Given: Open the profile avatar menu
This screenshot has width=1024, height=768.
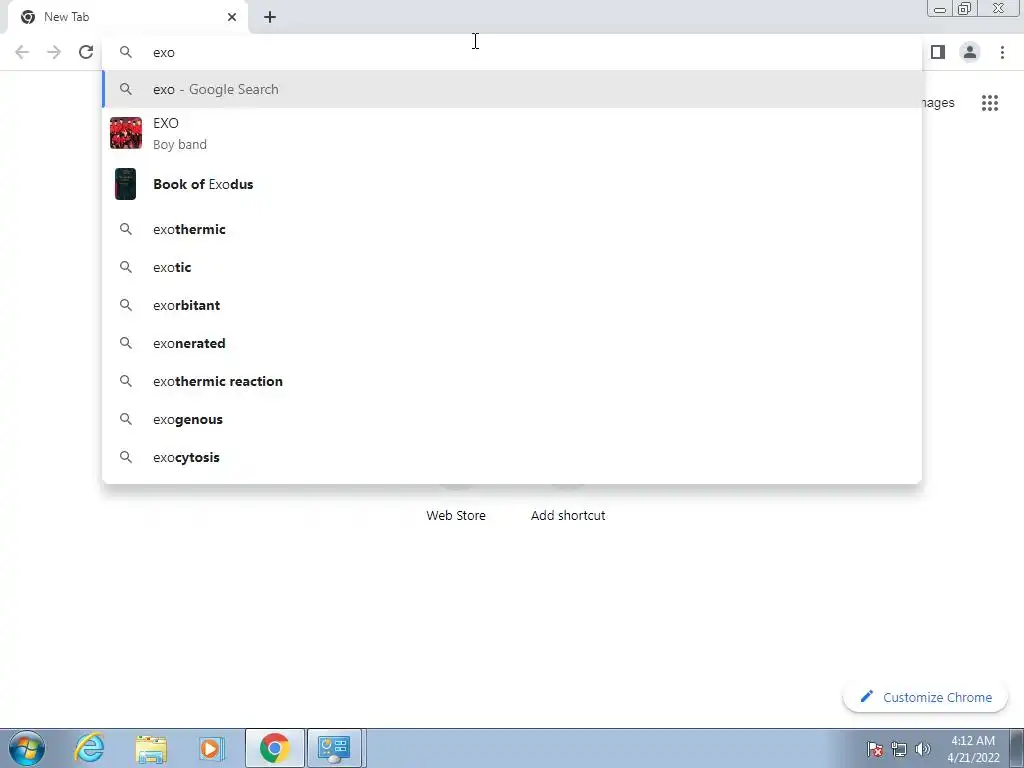Looking at the screenshot, I should click(970, 52).
